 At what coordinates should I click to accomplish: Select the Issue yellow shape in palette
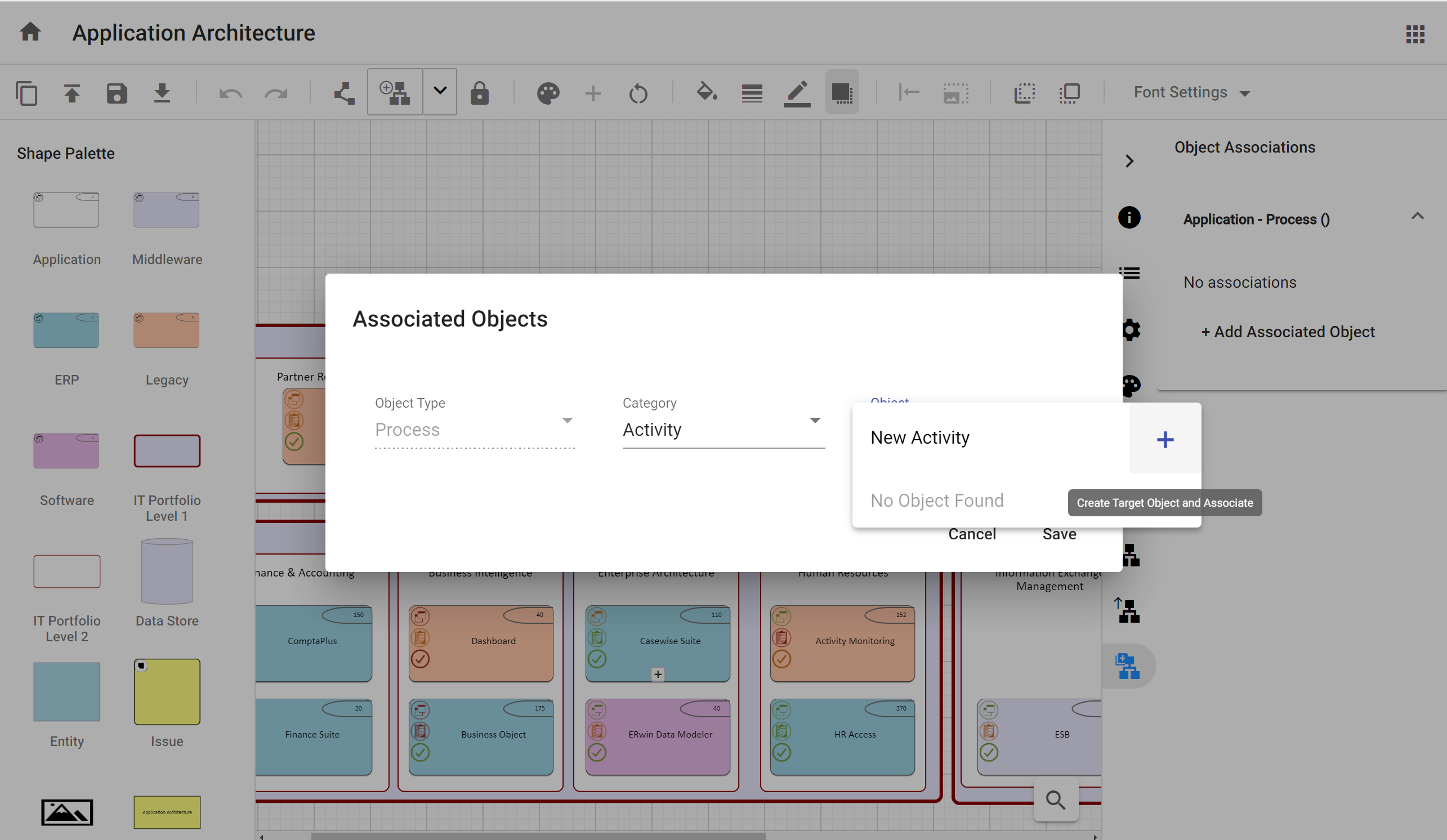tap(167, 692)
